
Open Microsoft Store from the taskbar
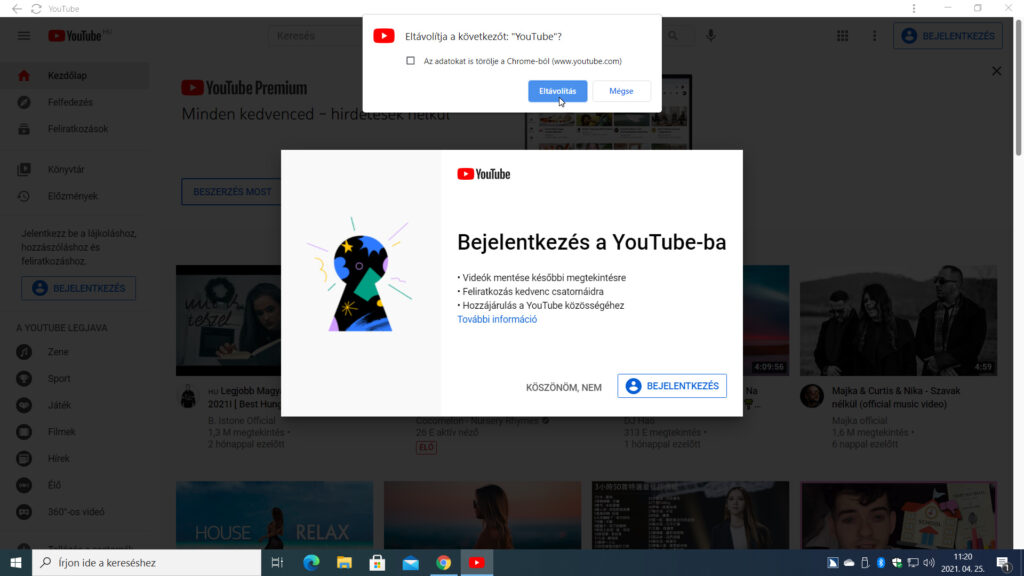pos(377,562)
